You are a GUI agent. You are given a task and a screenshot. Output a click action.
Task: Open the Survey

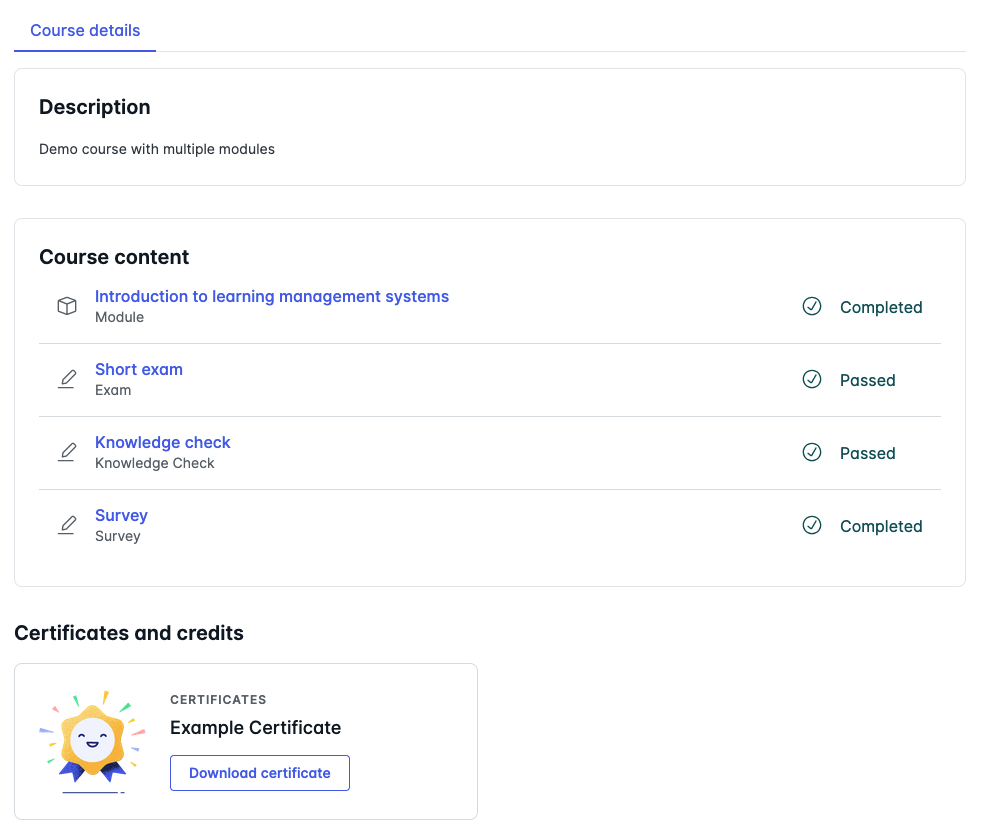[x=121, y=515]
